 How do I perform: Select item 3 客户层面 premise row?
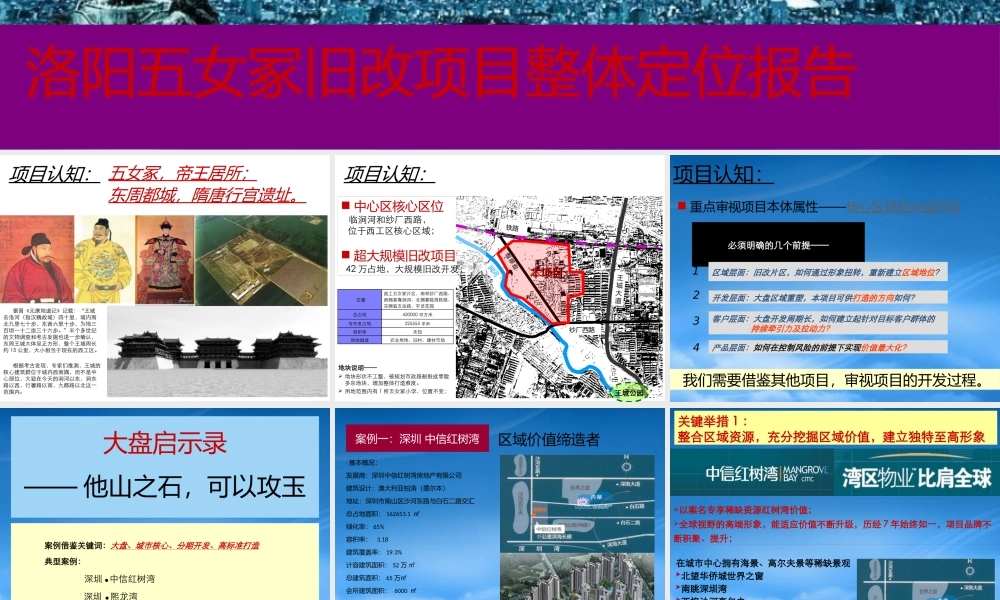click(828, 323)
